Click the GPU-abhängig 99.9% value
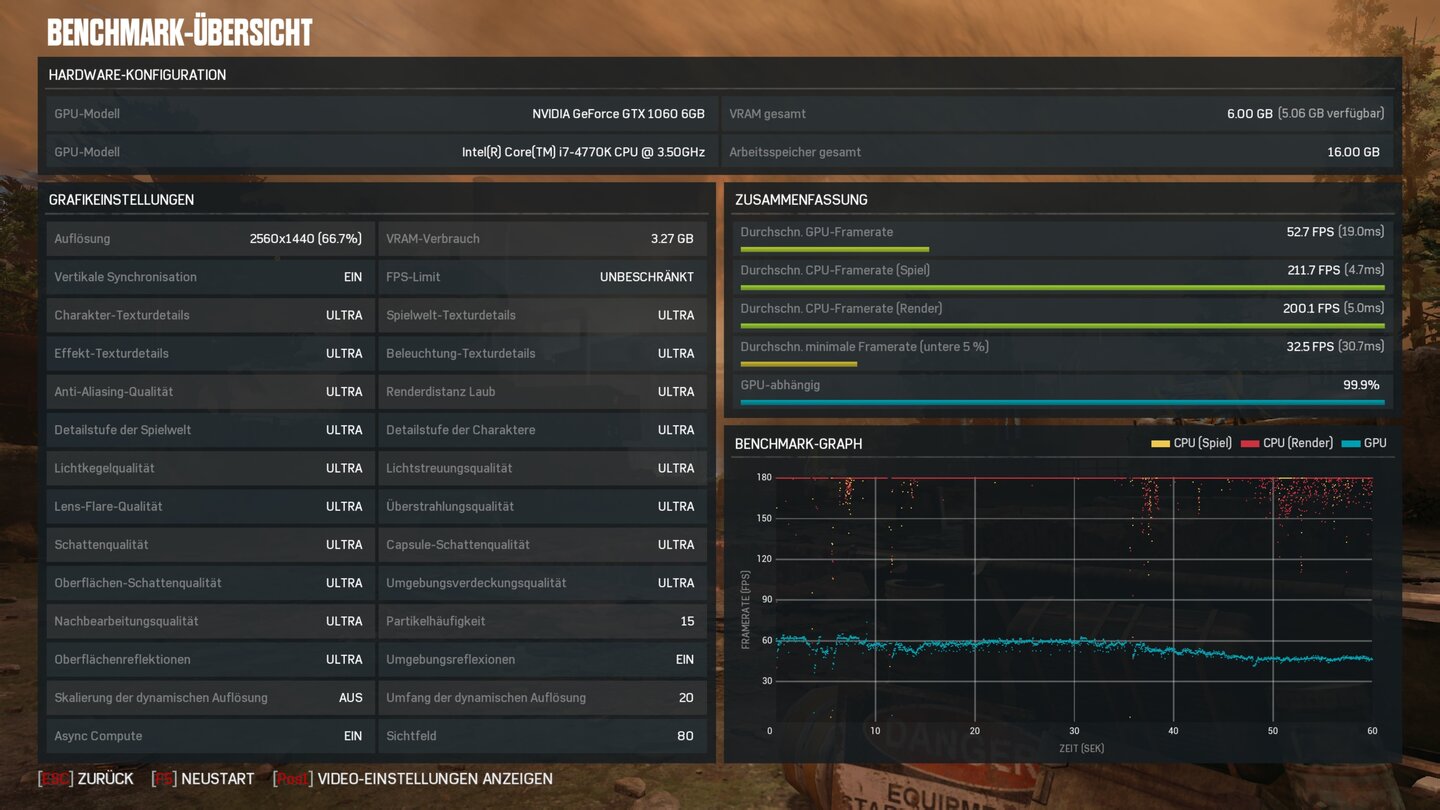 1361,385
